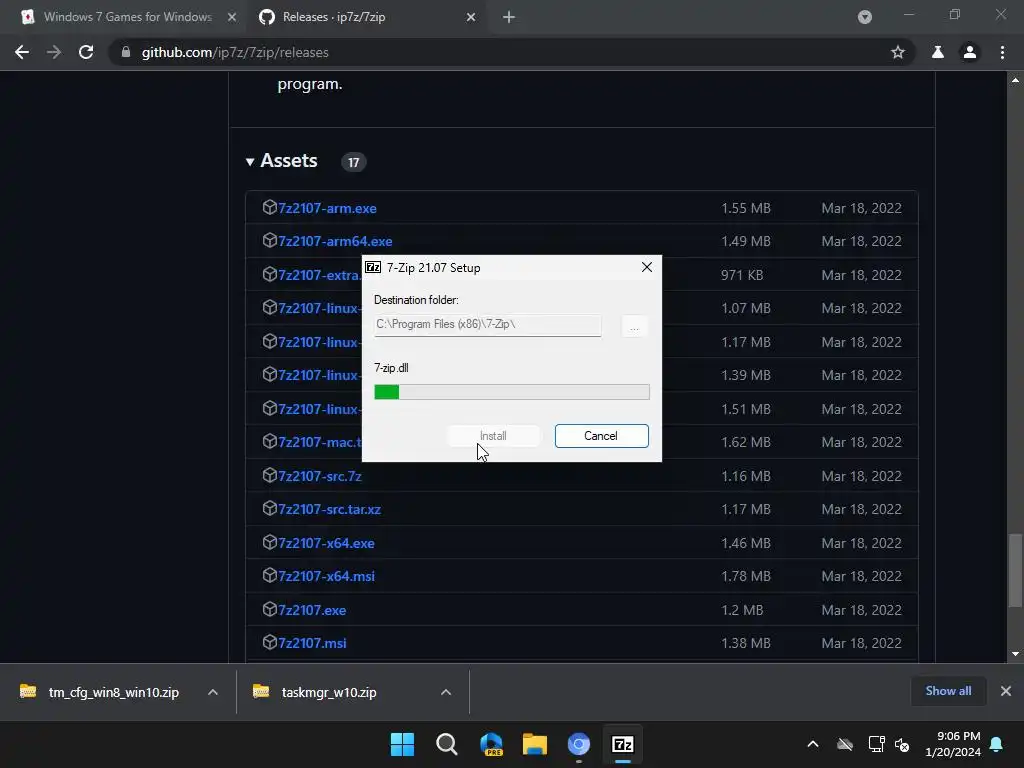Click the browse (...) folder button
This screenshot has height=768, width=1024.
pyautogui.click(x=634, y=326)
